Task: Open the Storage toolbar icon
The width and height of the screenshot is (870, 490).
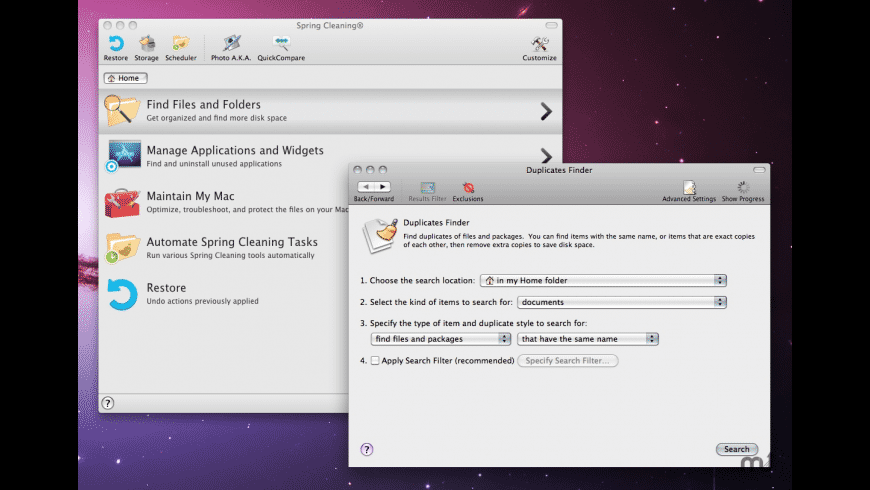Action: [x=147, y=44]
